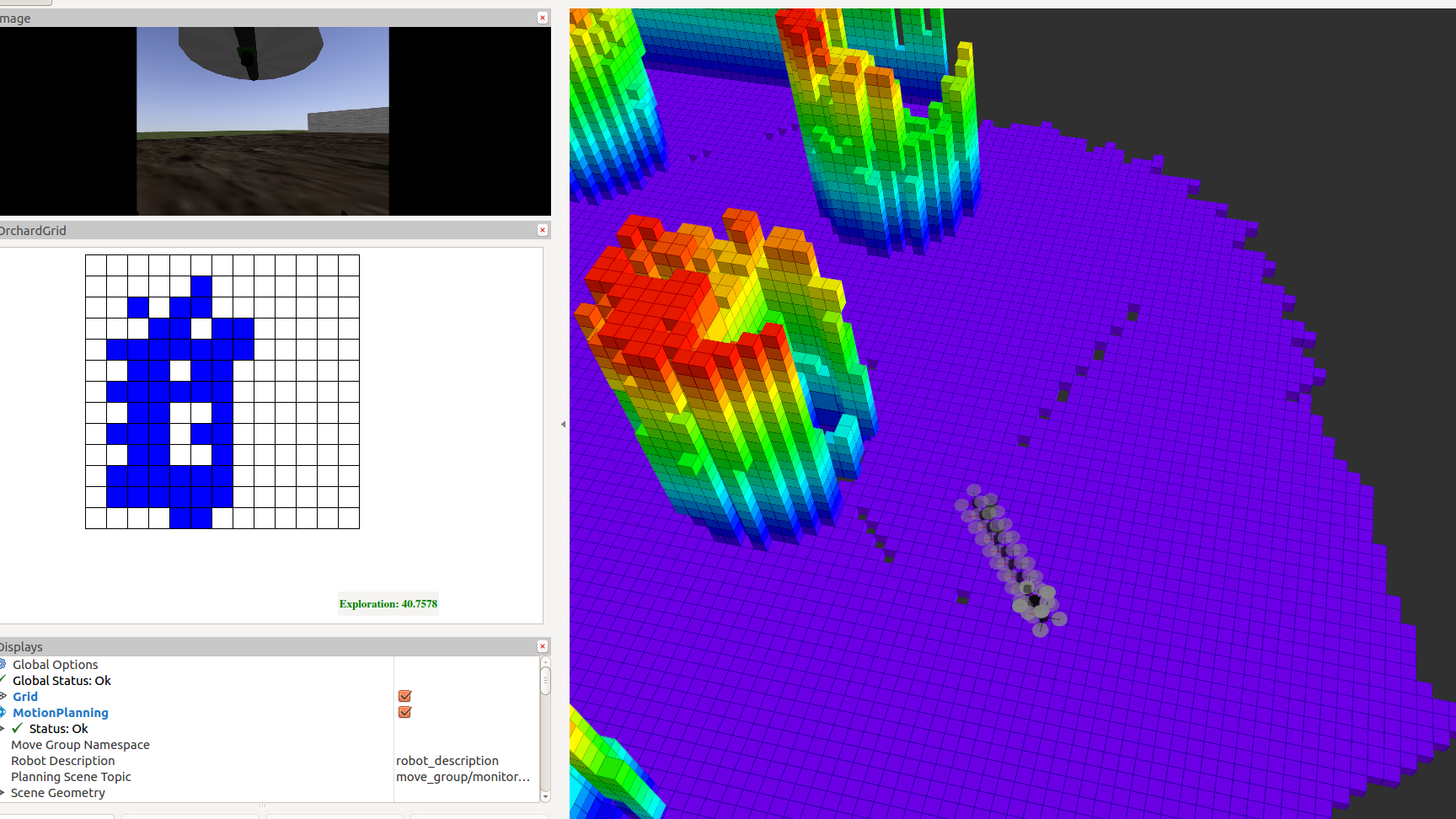Image resolution: width=1456 pixels, height=819 pixels.
Task: Close the Image camera panel
Action: 543,18
